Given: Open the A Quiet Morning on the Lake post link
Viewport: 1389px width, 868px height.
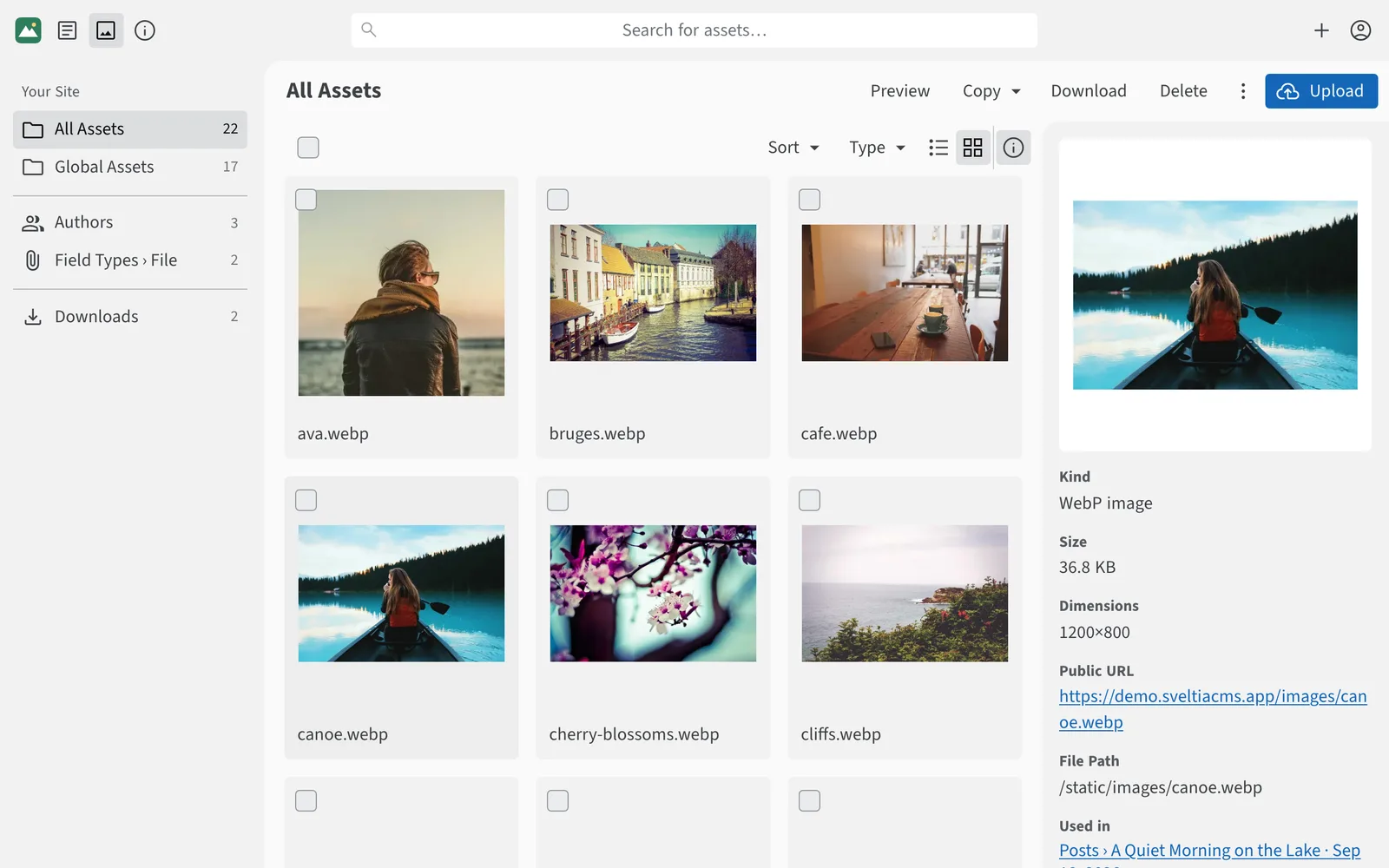Looking at the screenshot, I should (x=1209, y=852).
